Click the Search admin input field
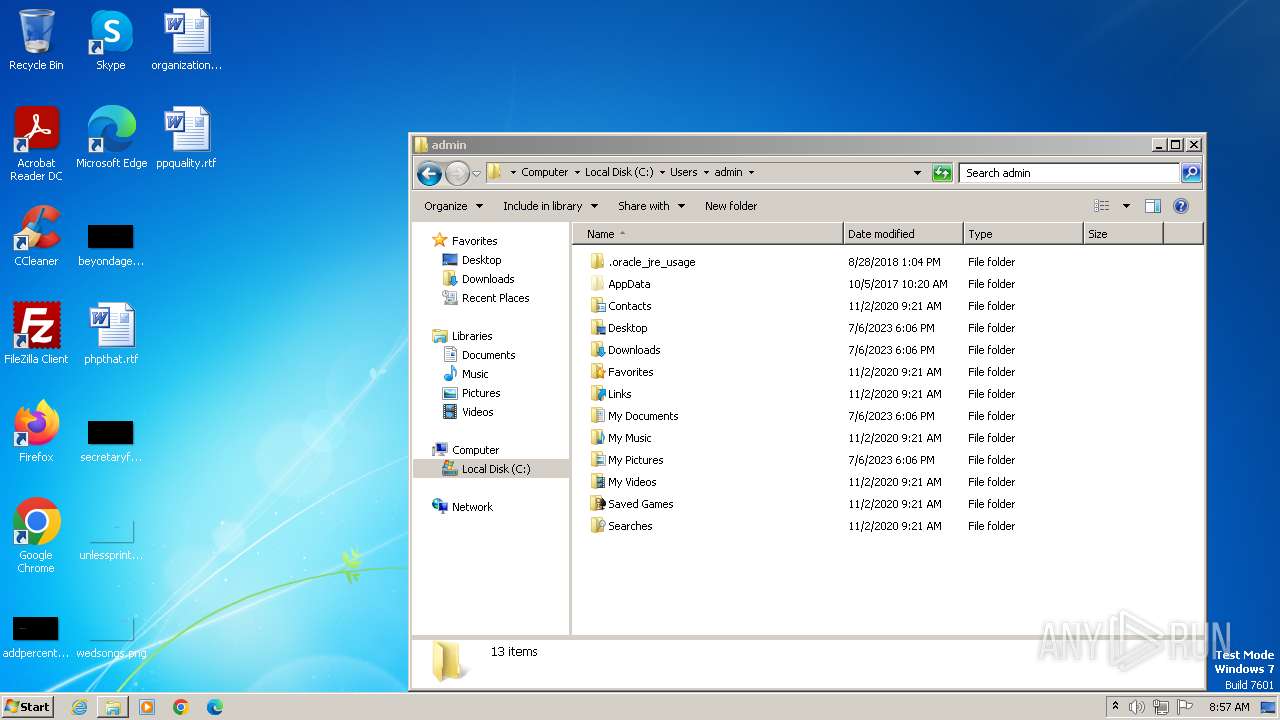The height and width of the screenshot is (720, 1280). coord(1069,173)
